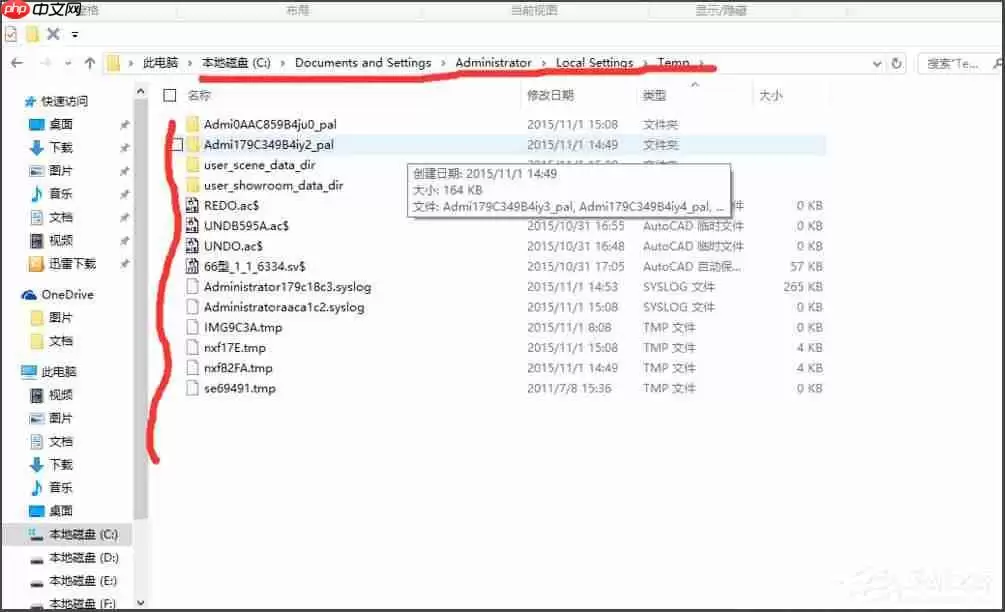This screenshot has width=1005, height=612.
Task: Click 'Local Settings' breadcrumb segment
Action: [x=594, y=63]
